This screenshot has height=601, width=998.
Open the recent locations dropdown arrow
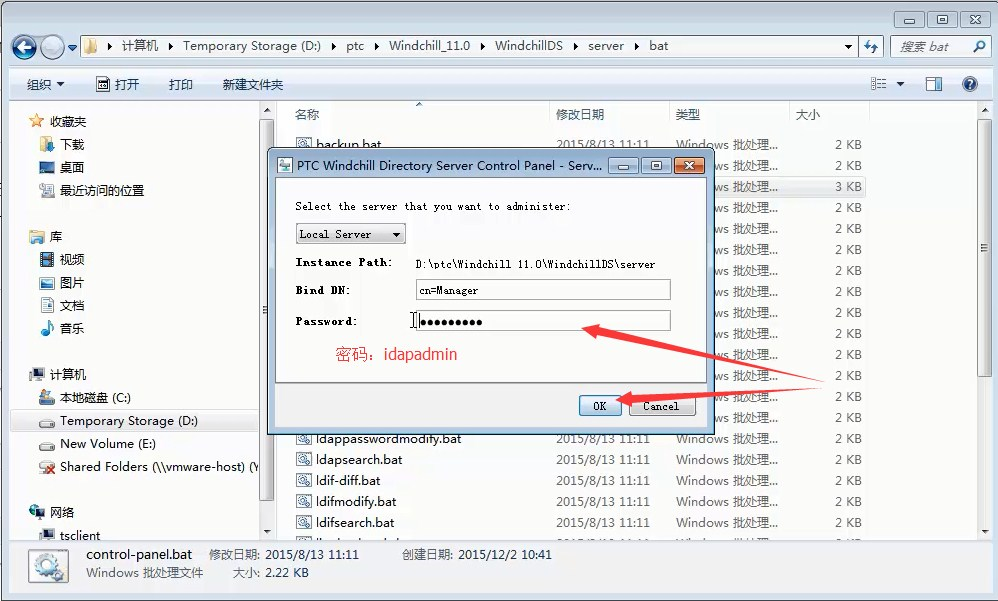(72, 47)
